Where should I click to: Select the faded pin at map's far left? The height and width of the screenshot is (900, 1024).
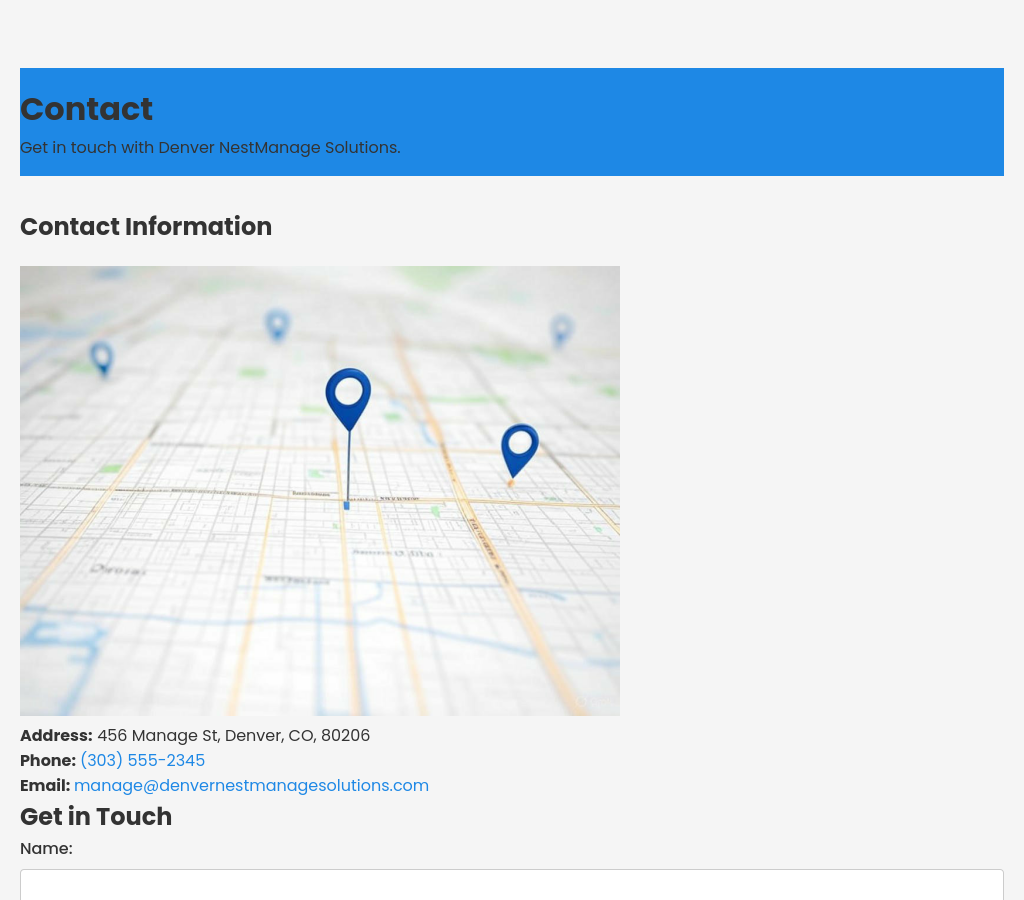point(101,357)
